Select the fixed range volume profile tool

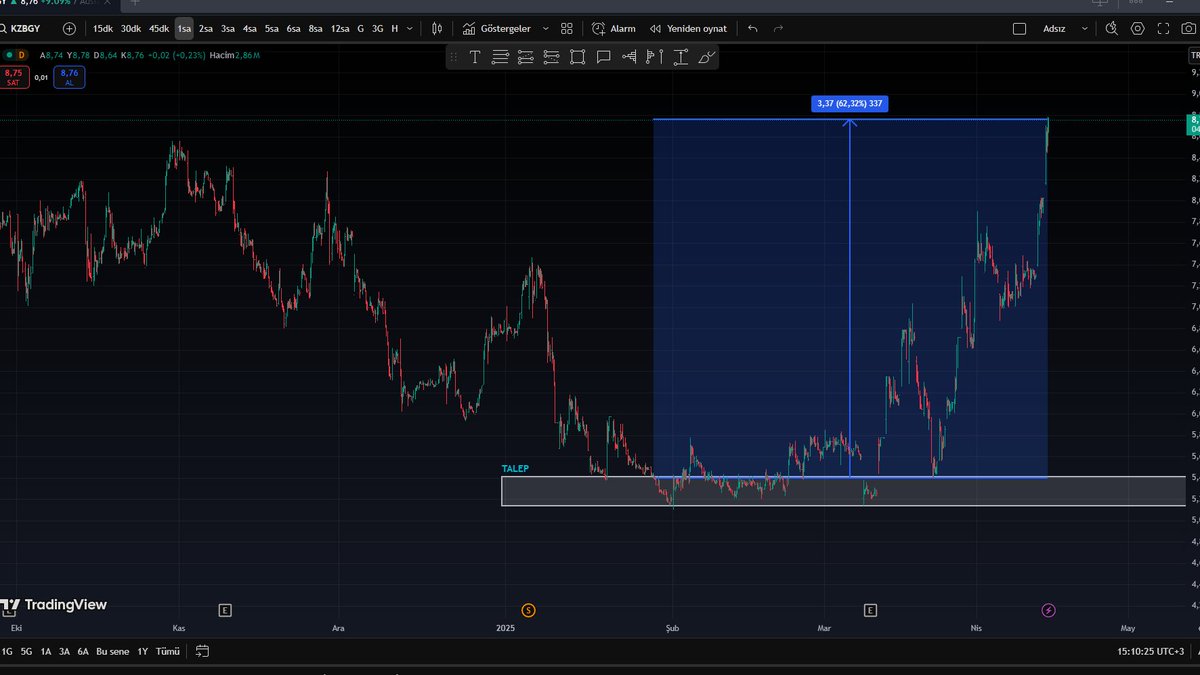click(x=629, y=57)
